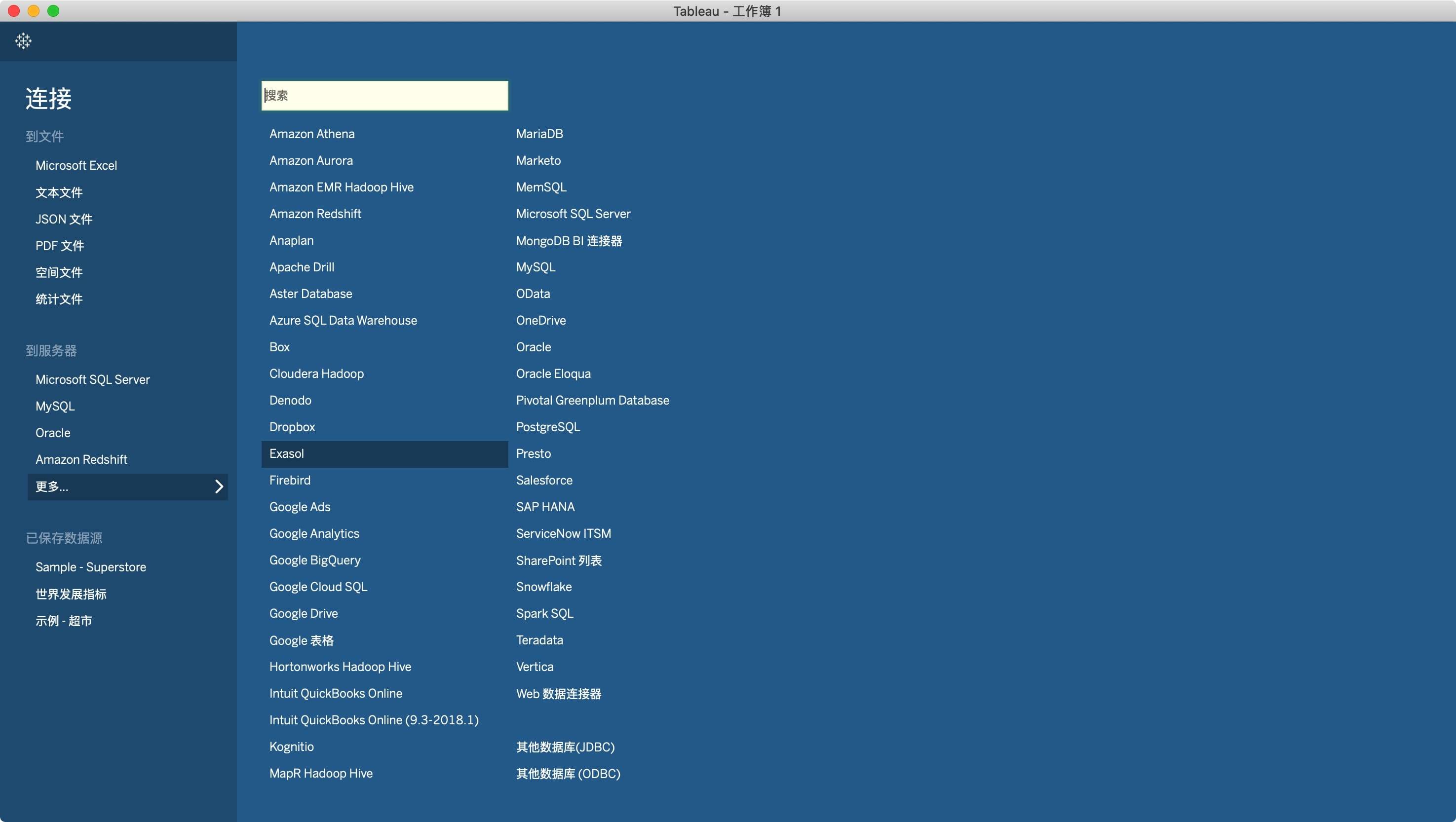Screen dimensions: 1456x822
Task: Select highlighted Exasol connector
Action: tap(384, 453)
